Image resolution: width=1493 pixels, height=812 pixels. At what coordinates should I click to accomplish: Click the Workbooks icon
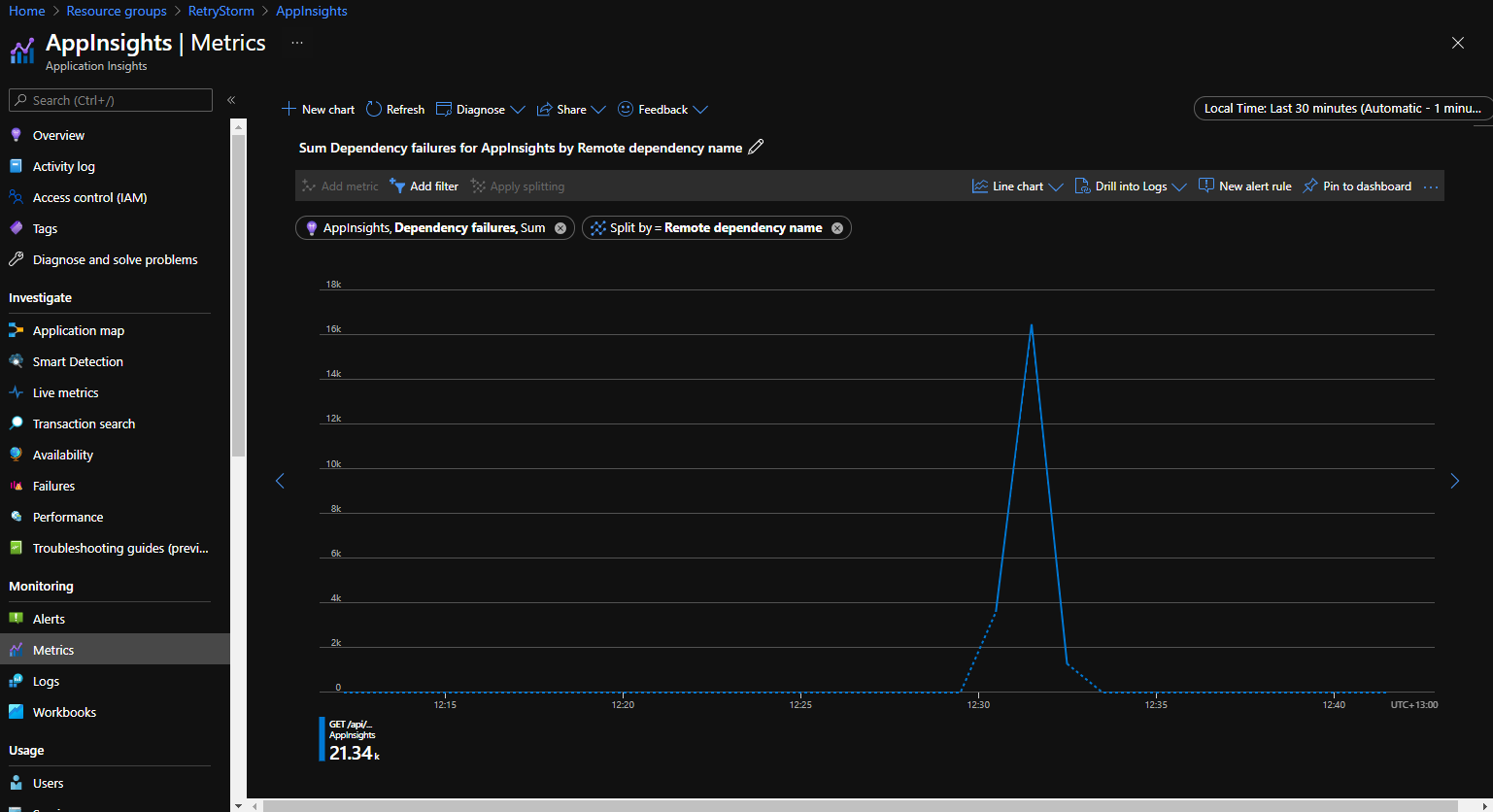pos(16,712)
